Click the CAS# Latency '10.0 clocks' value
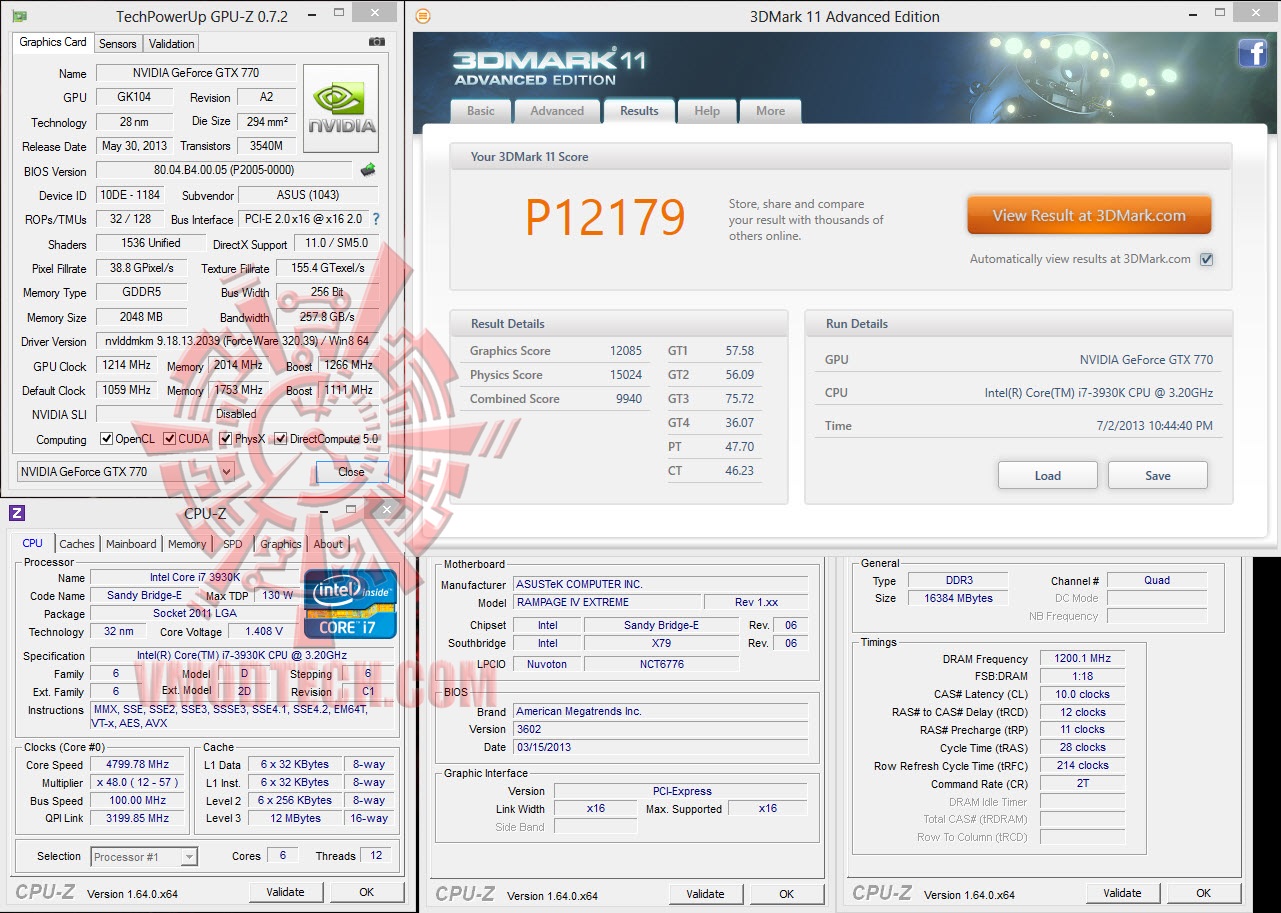1281x913 pixels. coord(1082,694)
